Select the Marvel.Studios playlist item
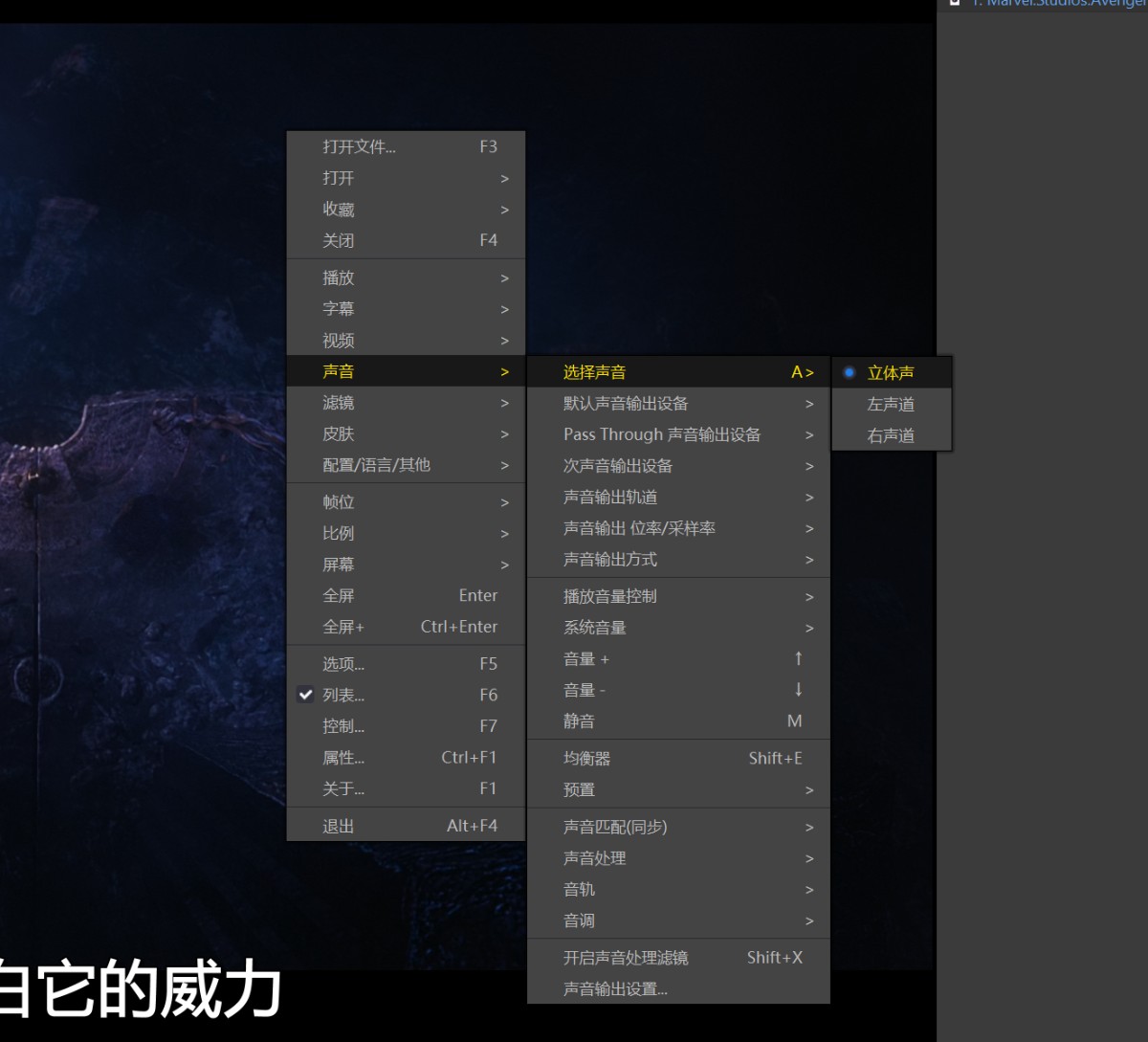Image resolution: width=1148 pixels, height=1042 pixels. click(1045, 4)
